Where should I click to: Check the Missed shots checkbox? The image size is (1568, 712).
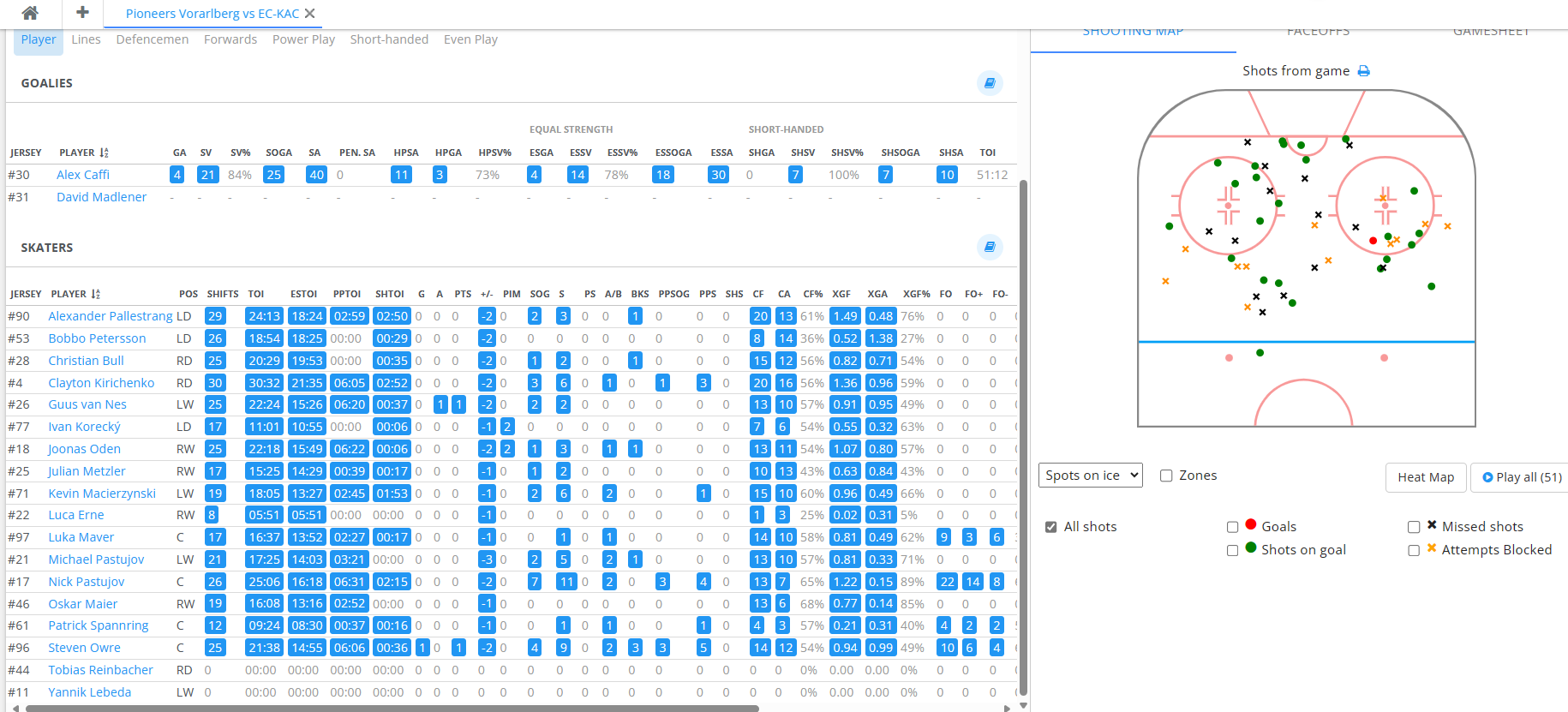pyautogui.click(x=1414, y=527)
